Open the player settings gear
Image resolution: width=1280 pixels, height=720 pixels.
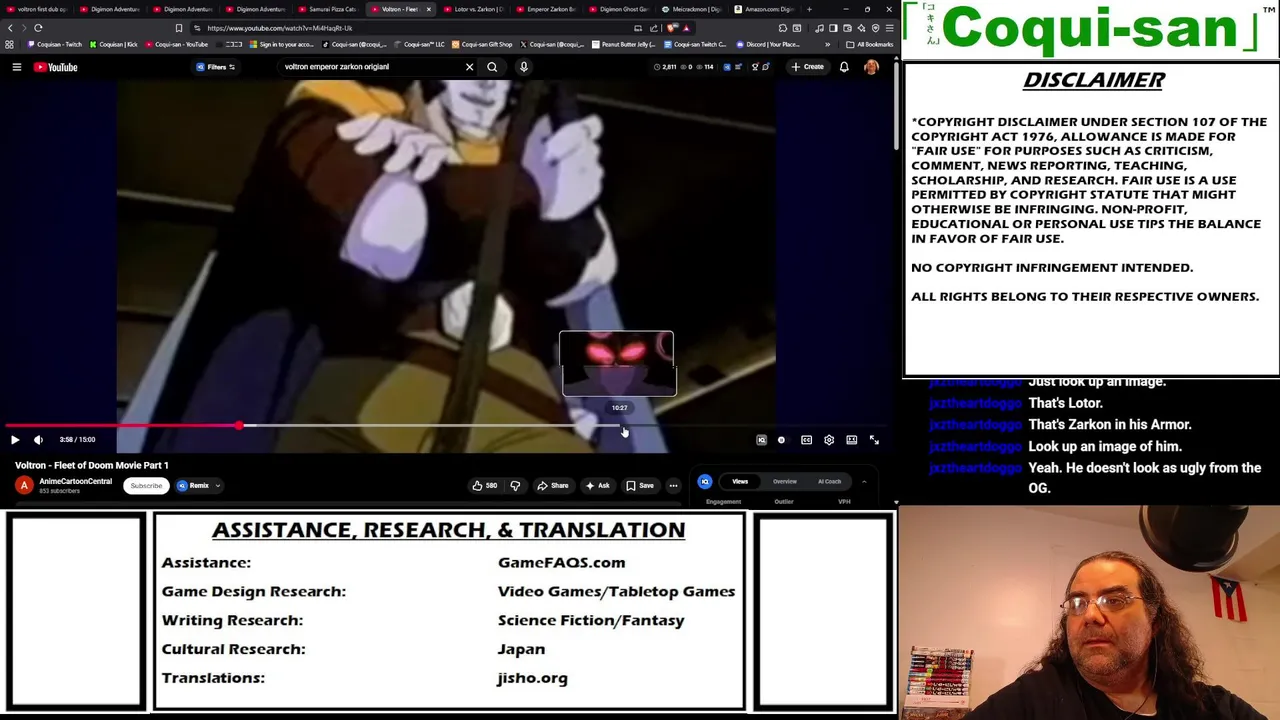[829, 440]
